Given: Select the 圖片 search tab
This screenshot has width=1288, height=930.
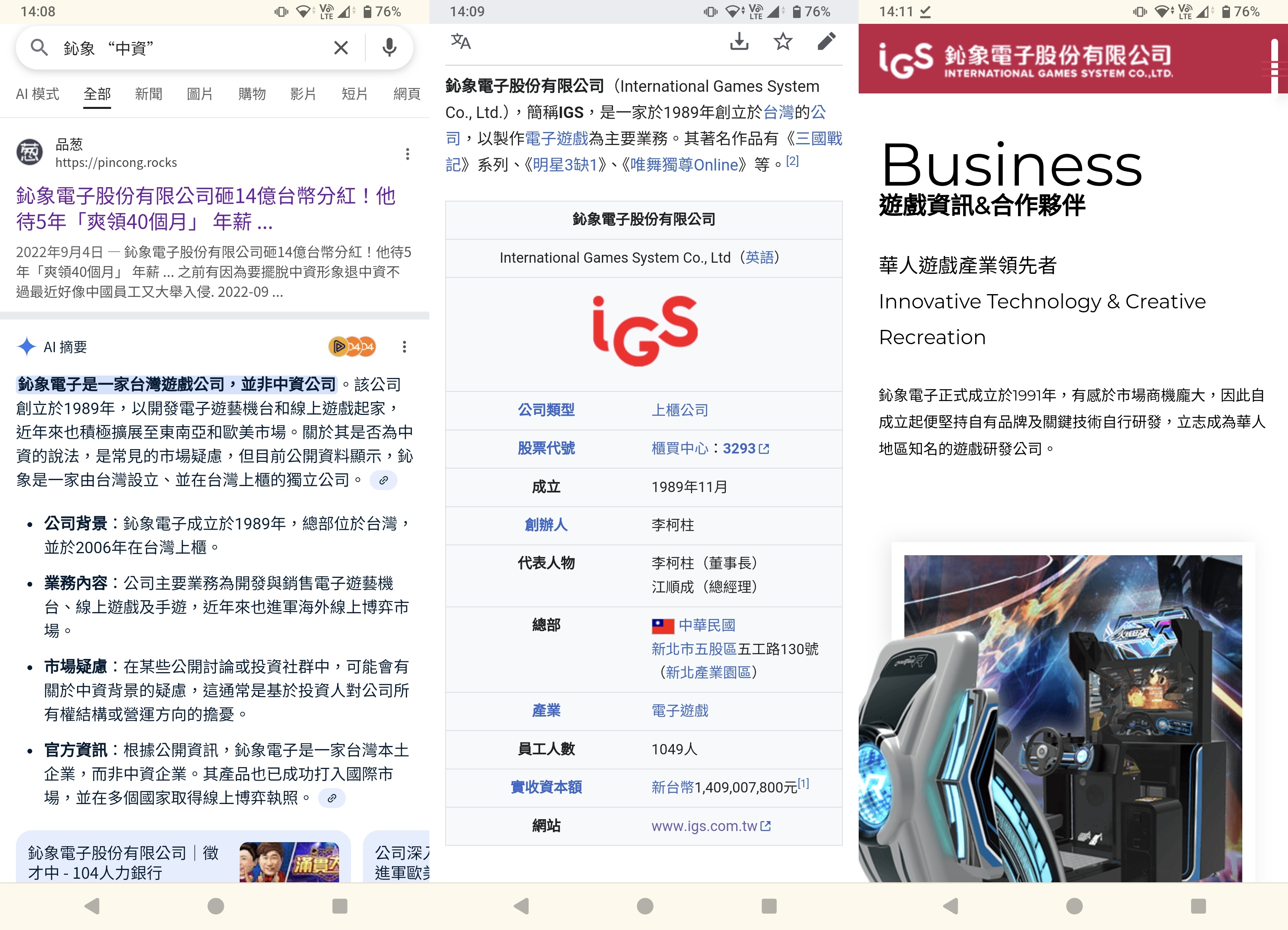Looking at the screenshot, I should pos(199,94).
